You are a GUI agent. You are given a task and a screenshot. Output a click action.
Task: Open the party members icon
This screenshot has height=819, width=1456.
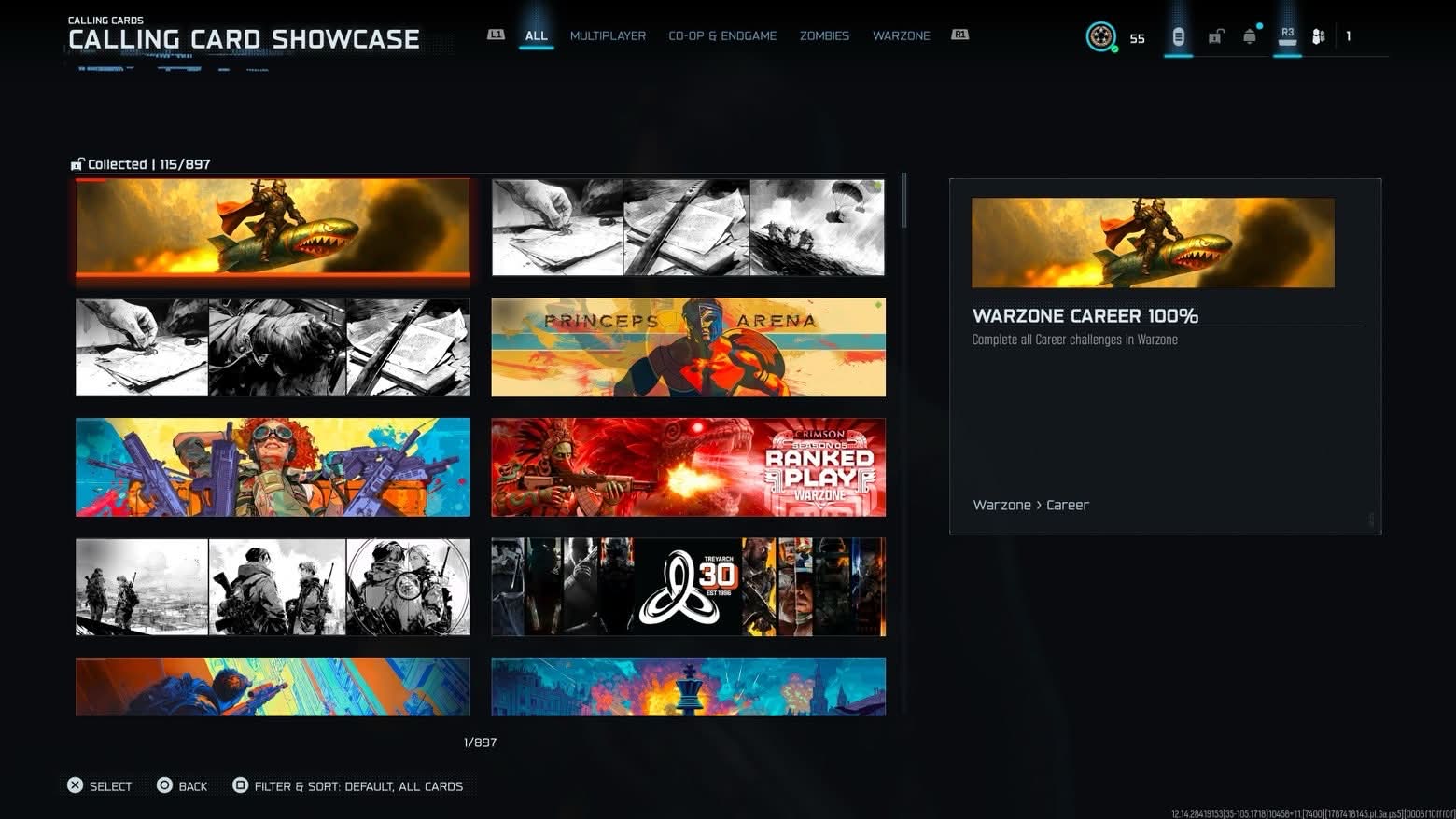click(1319, 36)
